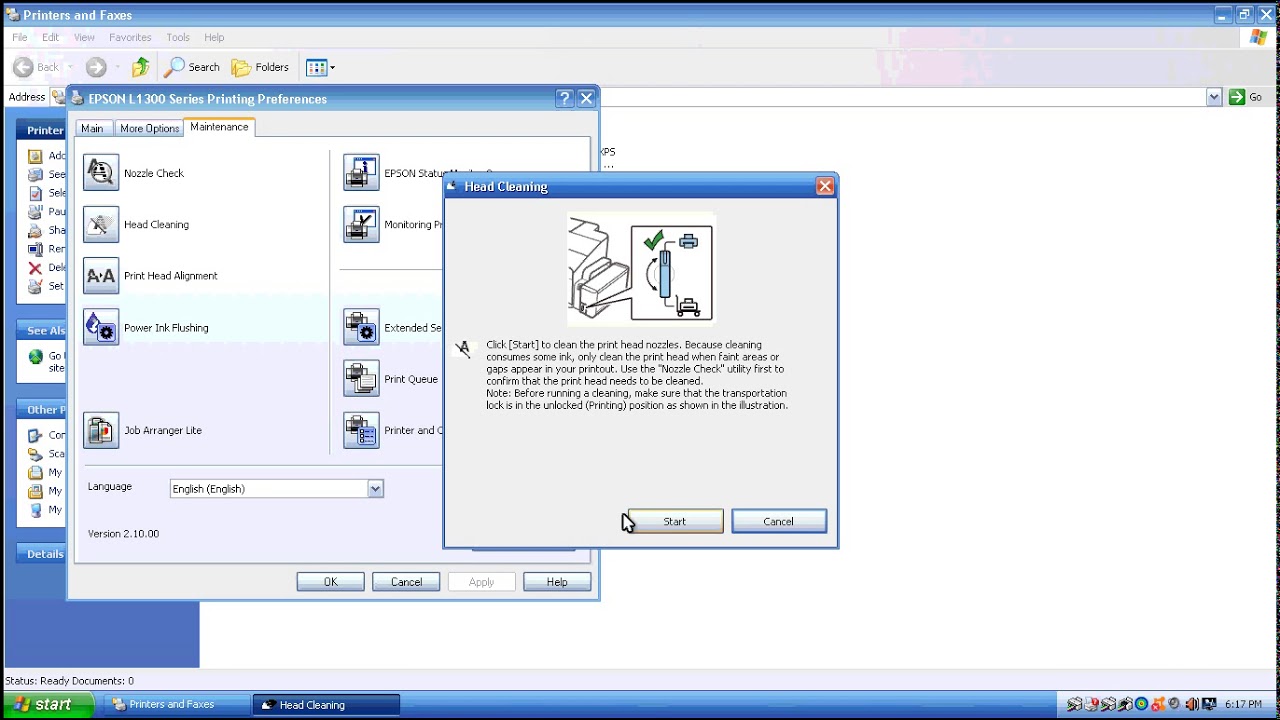1280x720 pixels.
Task: Click OK in Printing Preferences
Action: [331, 582]
